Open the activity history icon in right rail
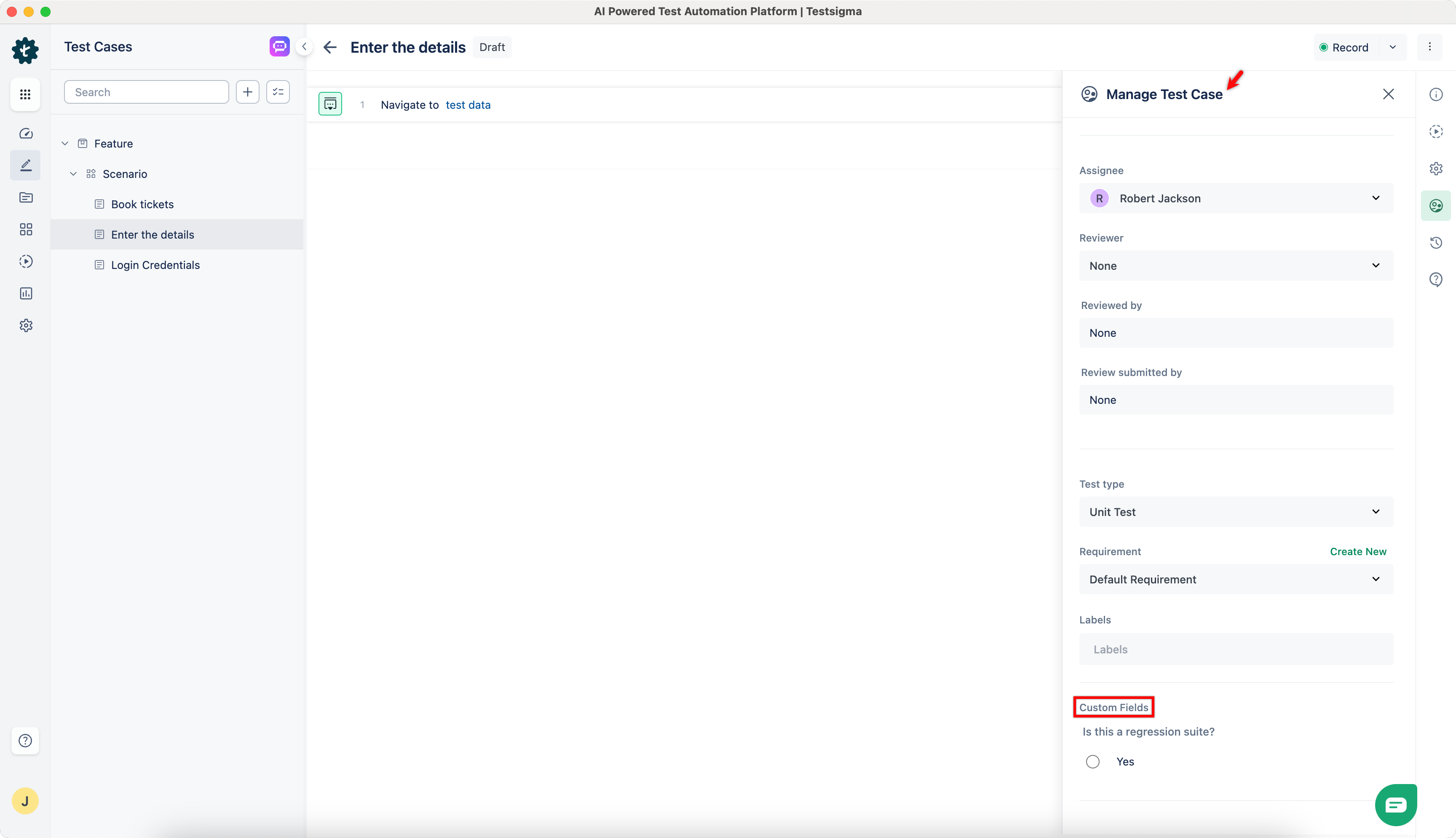The width and height of the screenshot is (1456, 838). click(x=1436, y=243)
